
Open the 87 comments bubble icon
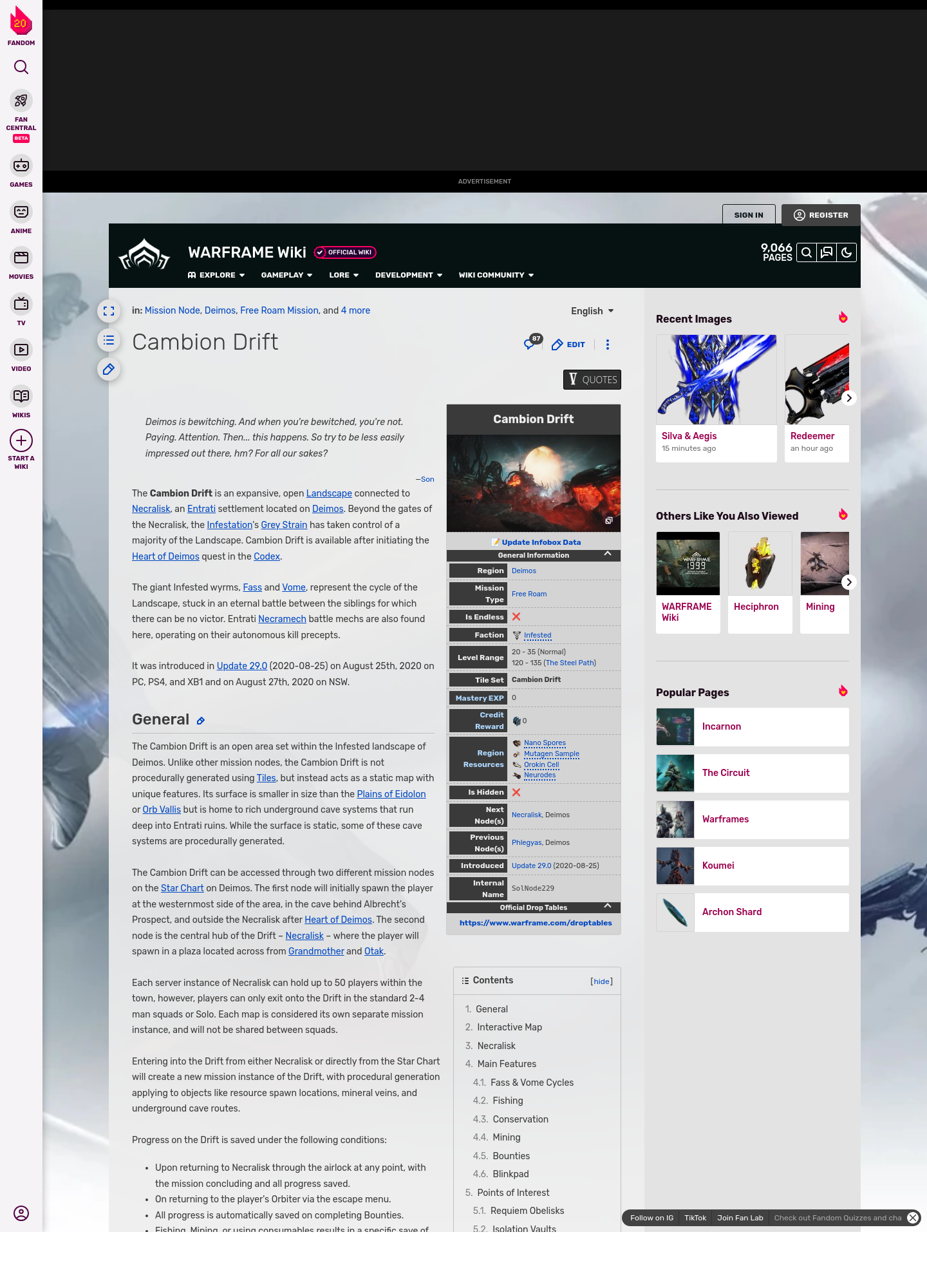pyautogui.click(x=532, y=343)
